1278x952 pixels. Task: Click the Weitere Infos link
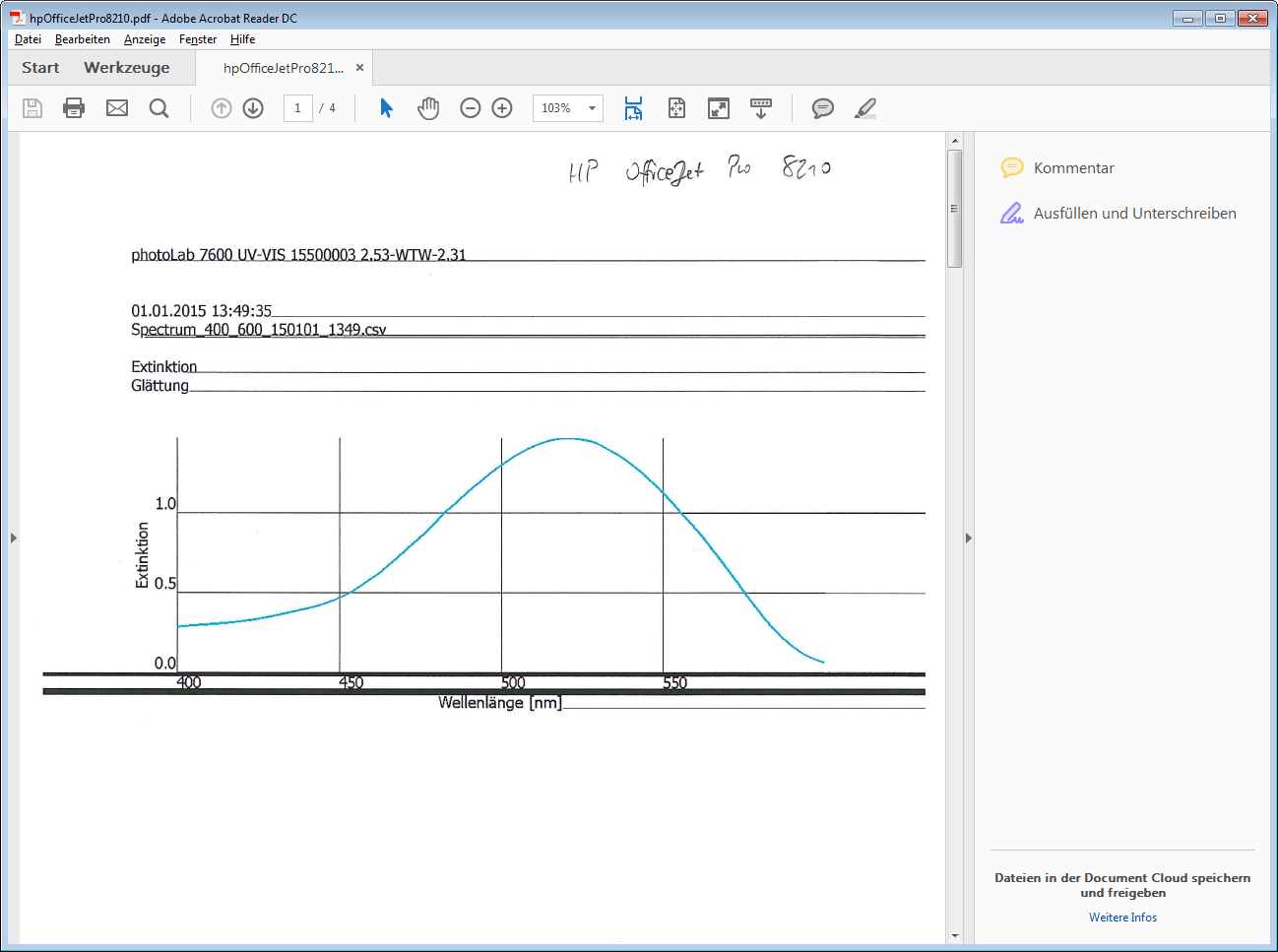(x=1122, y=918)
